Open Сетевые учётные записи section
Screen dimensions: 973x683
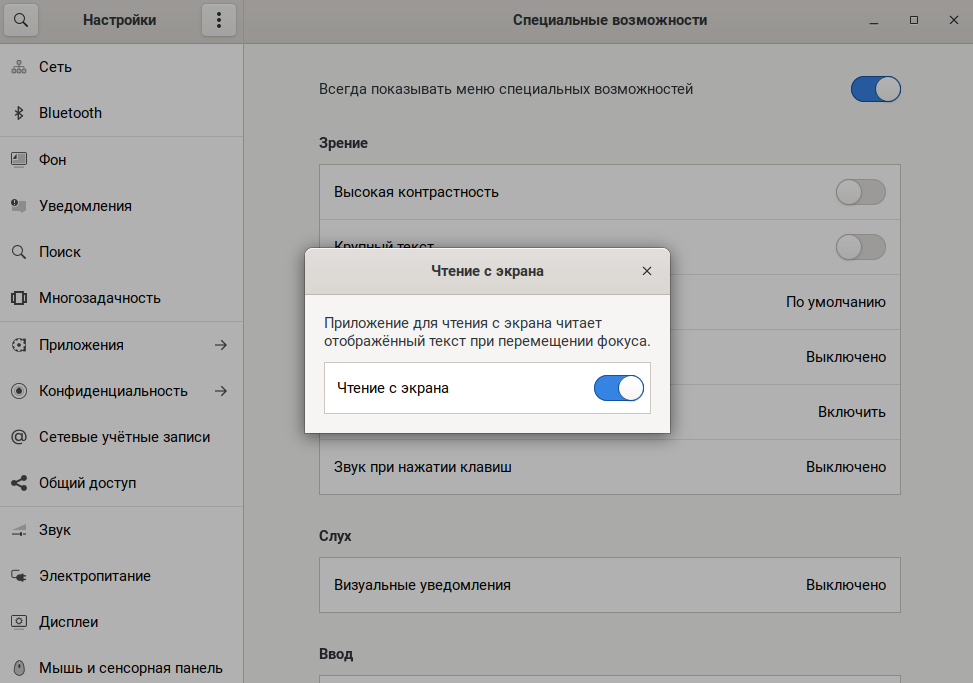tap(124, 437)
